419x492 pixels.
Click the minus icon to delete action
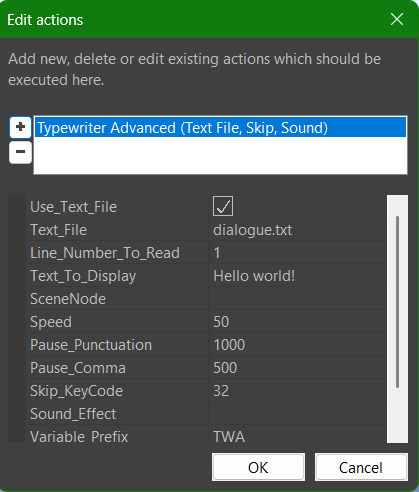pos(20,152)
